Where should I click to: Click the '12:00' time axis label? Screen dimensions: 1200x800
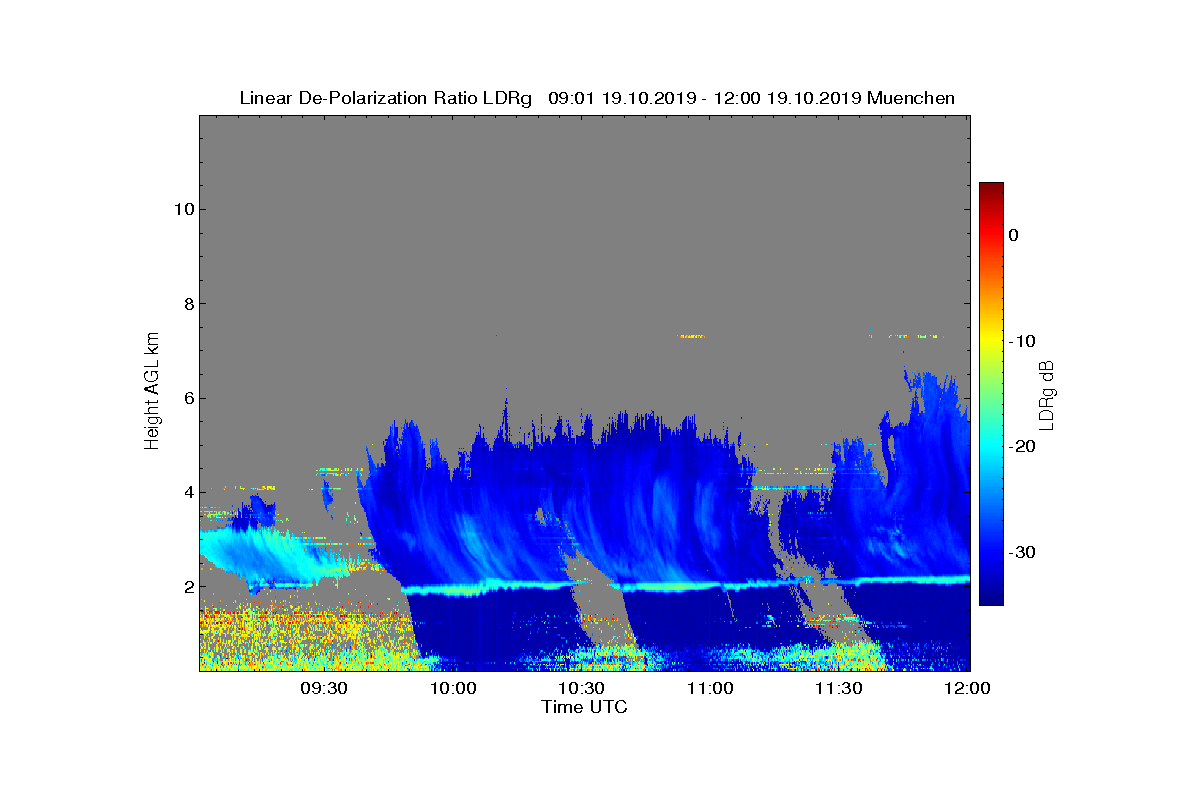968,689
